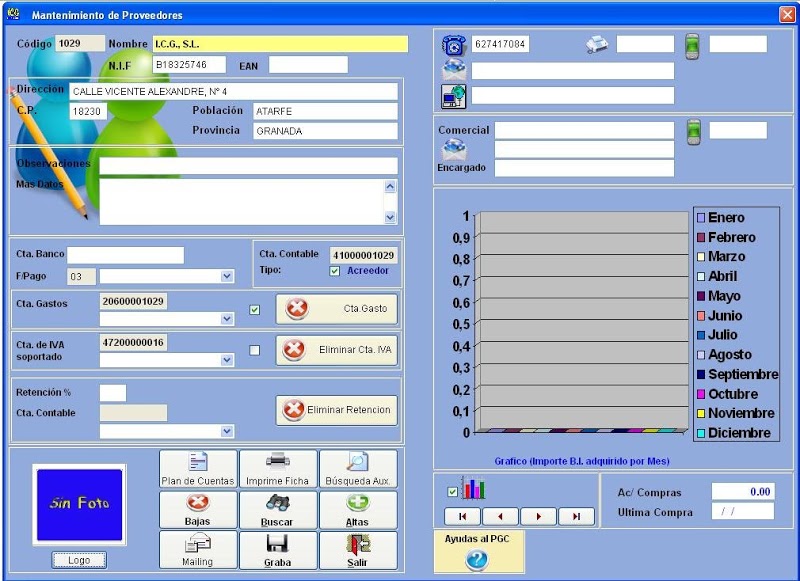Click the Cta.Gasto red X button
This screenshot has height=581, width=800.
pos(337,309)
